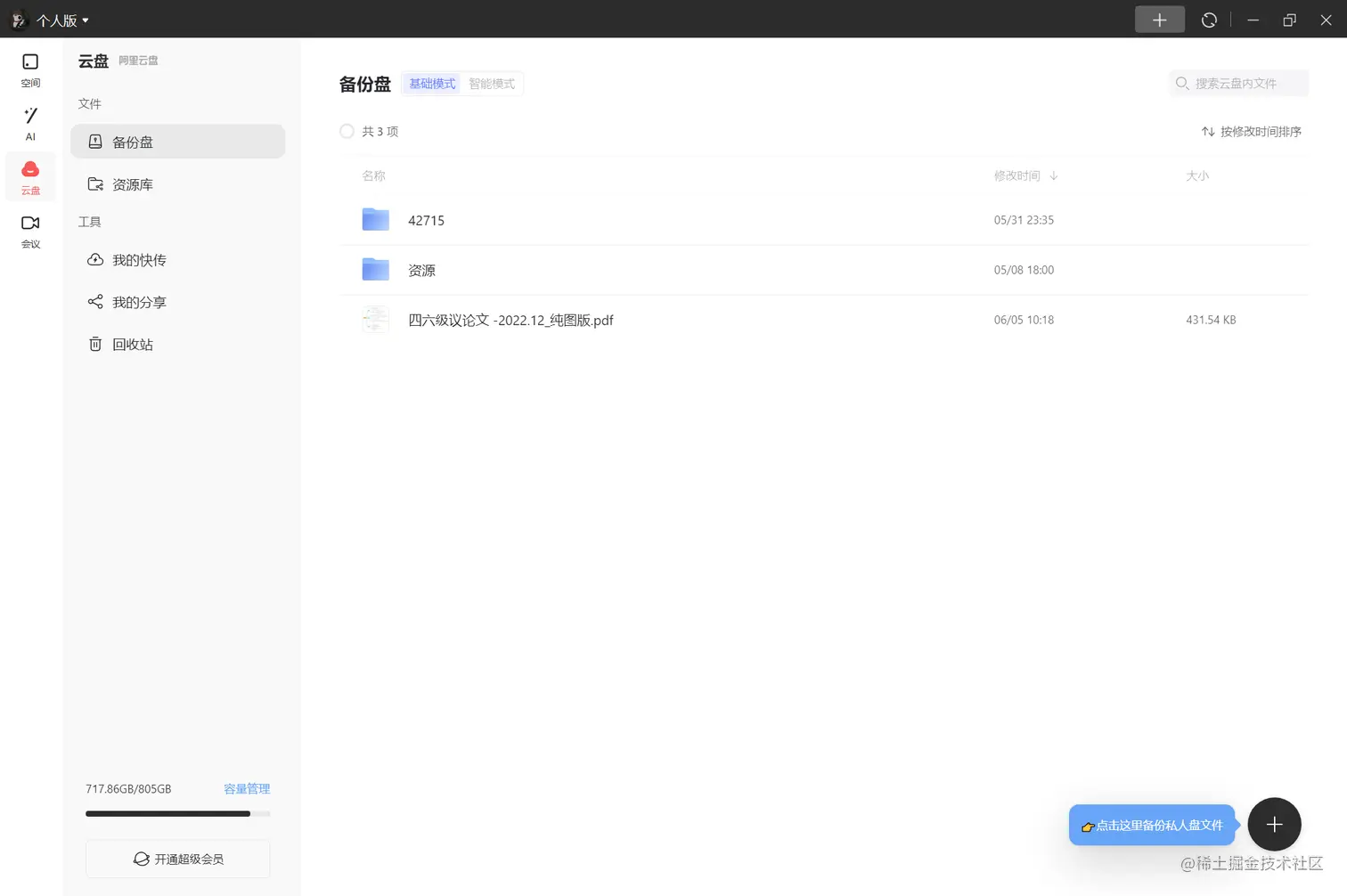Click the 717.86GB/805GB storage text
The width and height of the screenshot is (1347, 896).
[x=128, y=789]
